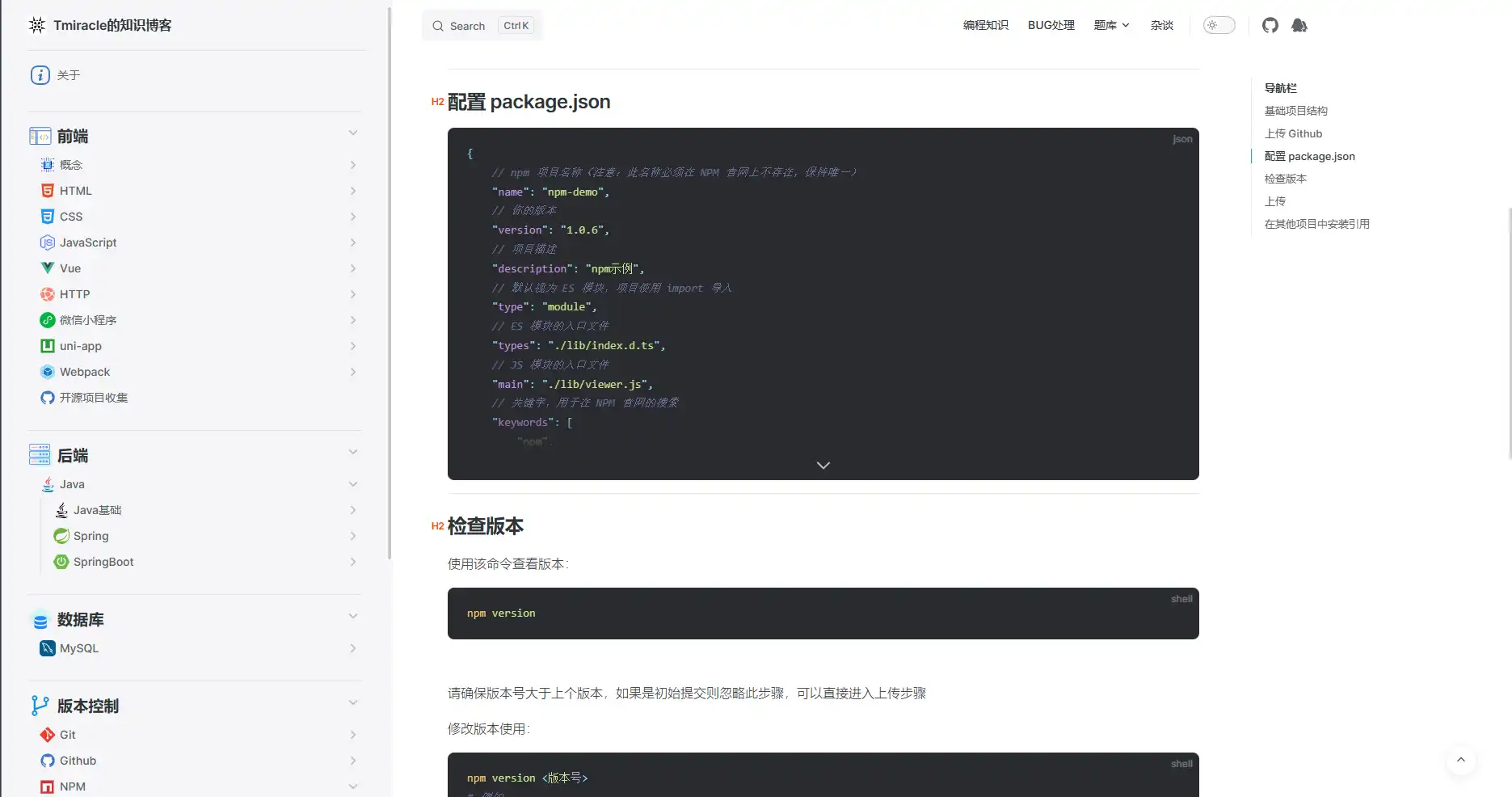Click the 后端 server section icon
The image size is (1512, 797).
40,455
